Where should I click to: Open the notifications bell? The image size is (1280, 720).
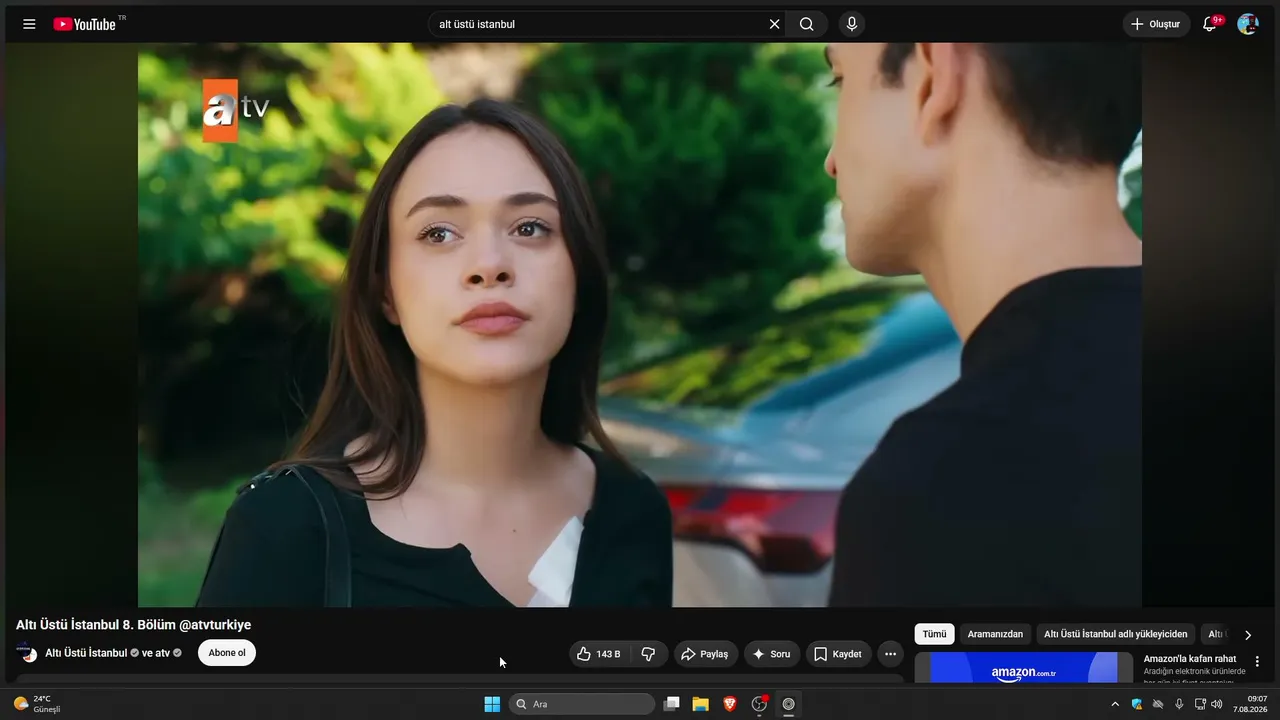tap(1210, 24)
